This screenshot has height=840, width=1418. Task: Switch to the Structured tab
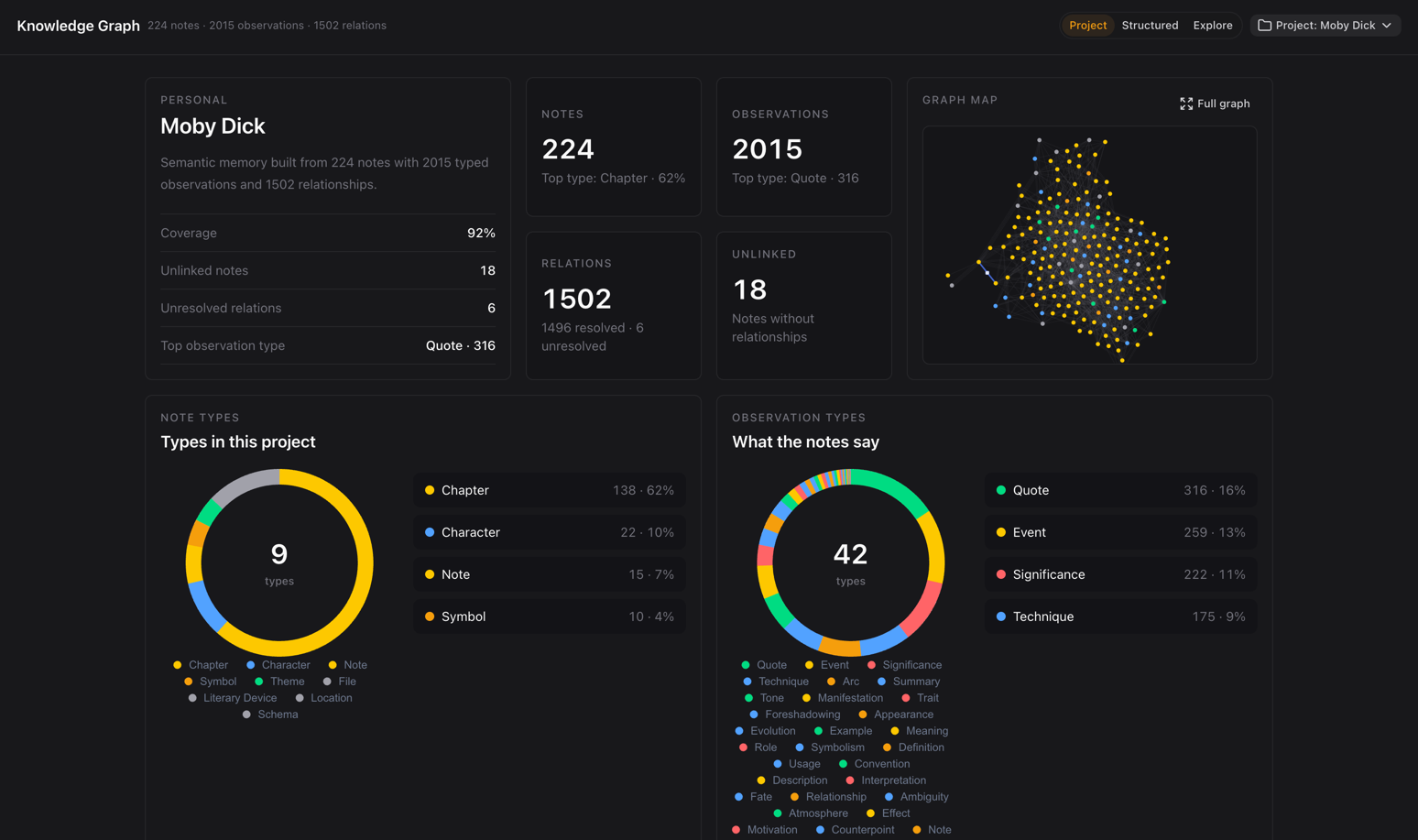1150,26
